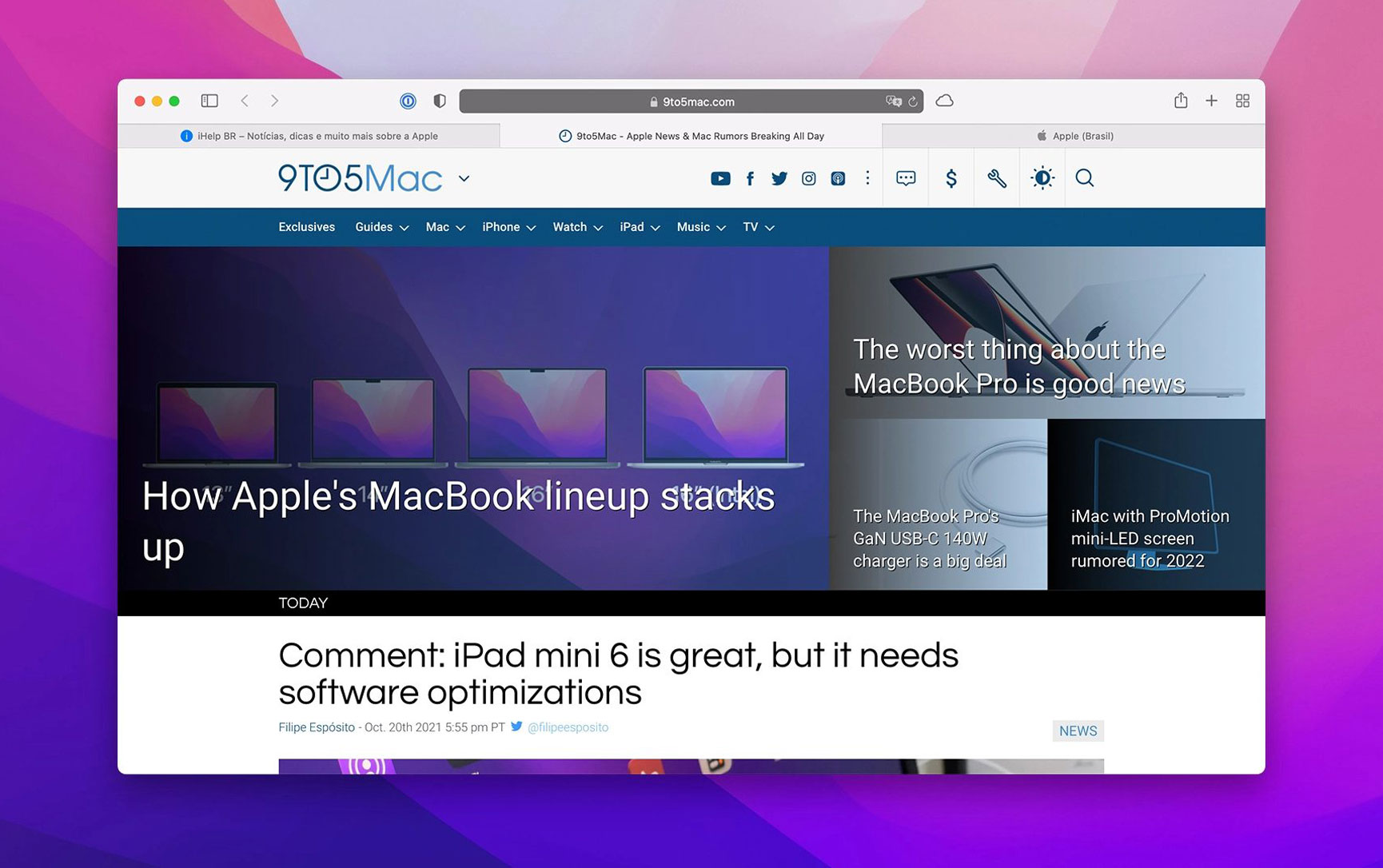The height and width of the screenshot is (868, 1383).
Task: Expand the TV dropdown menu
Action: click(x=759, y=227)
